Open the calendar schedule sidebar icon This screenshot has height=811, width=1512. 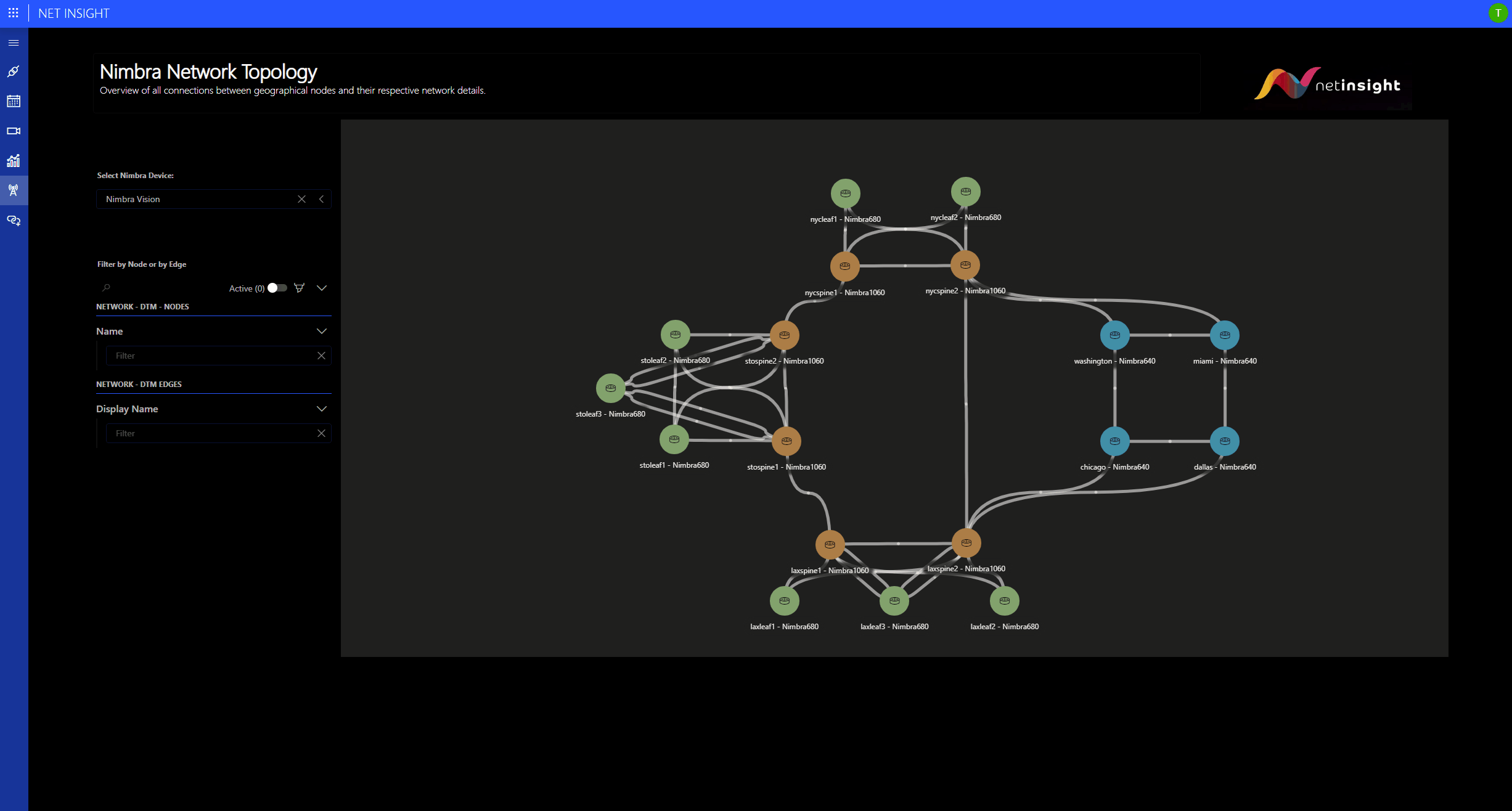tap(14, 101)
